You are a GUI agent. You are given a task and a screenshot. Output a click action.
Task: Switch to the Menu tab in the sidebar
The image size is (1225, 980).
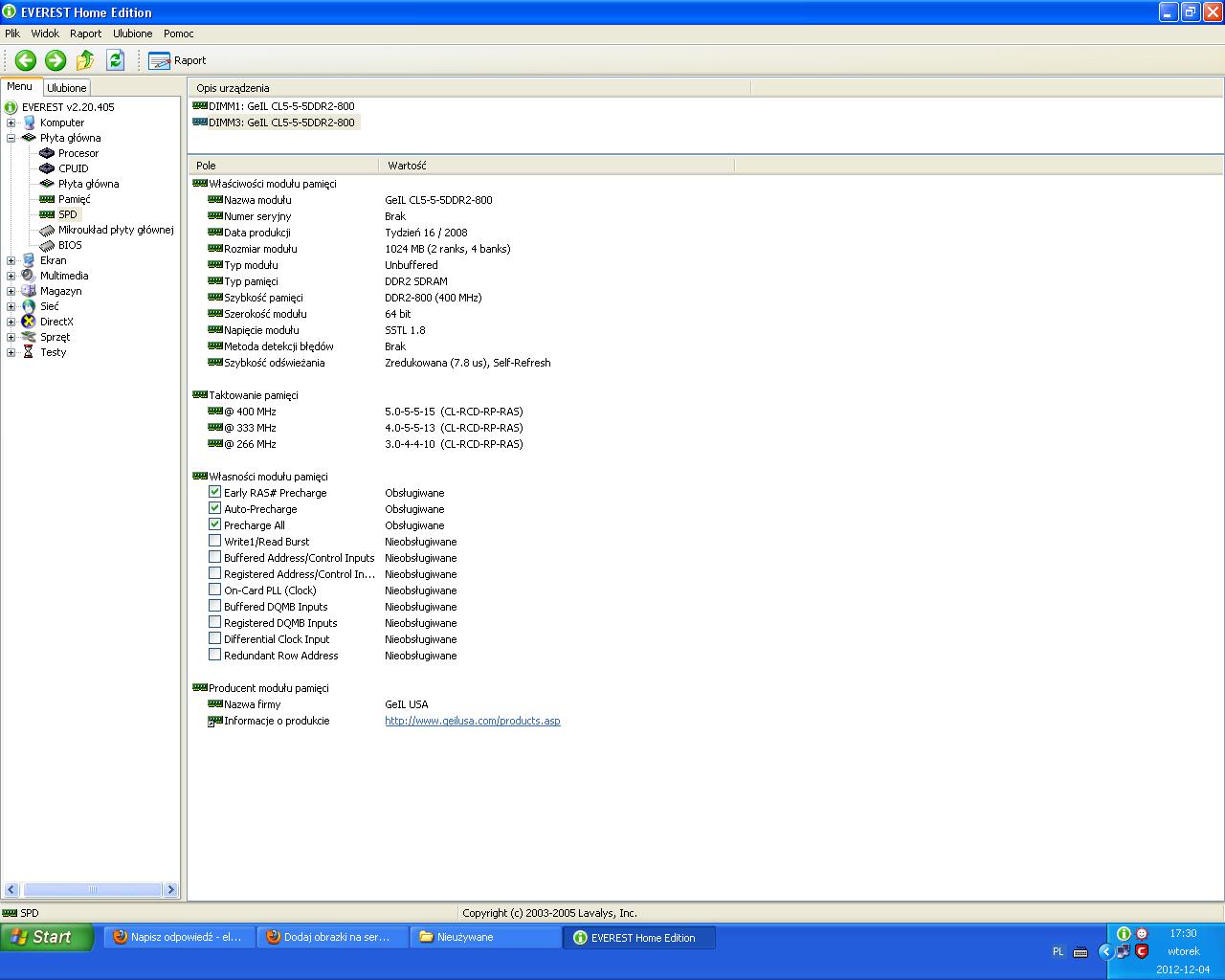click(20, 87)
